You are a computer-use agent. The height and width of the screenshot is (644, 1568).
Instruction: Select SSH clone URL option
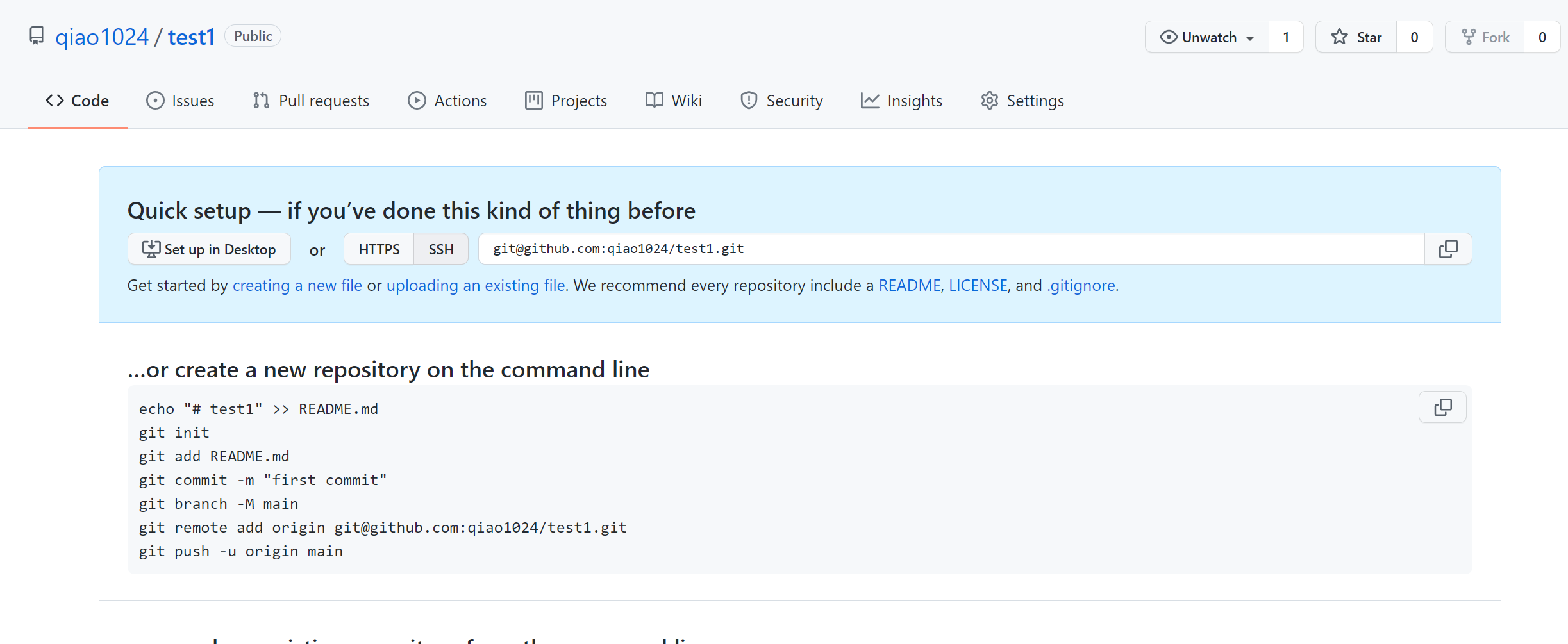[441, 249]
